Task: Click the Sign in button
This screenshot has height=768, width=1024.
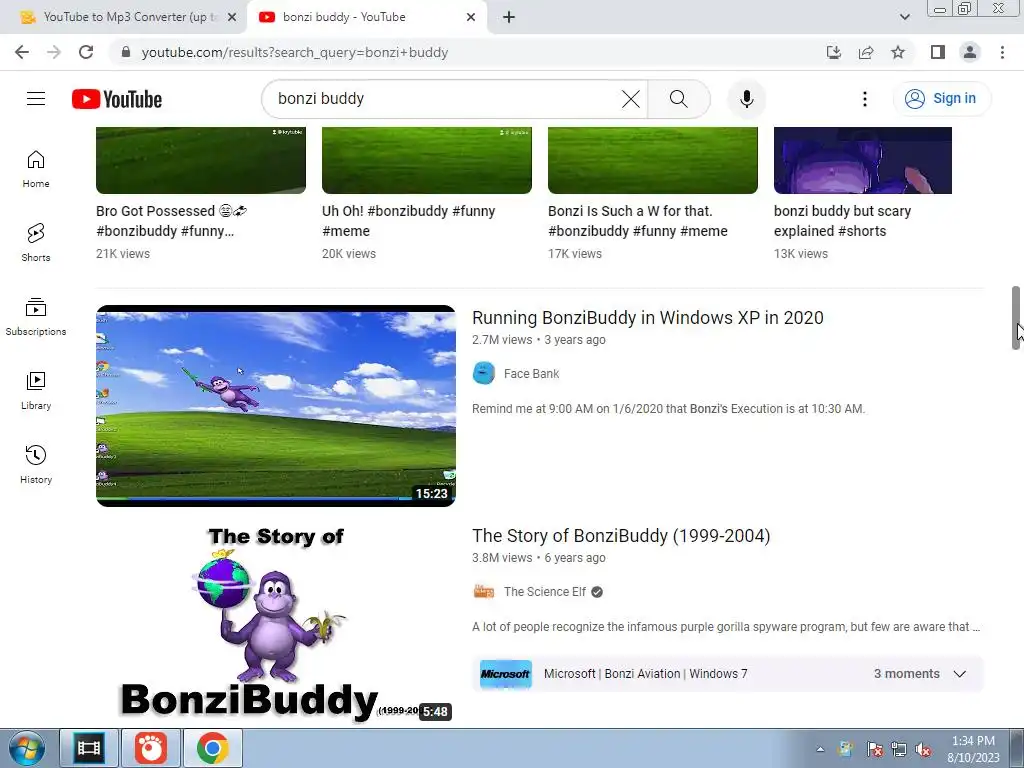Action: [x=941, y=99]
